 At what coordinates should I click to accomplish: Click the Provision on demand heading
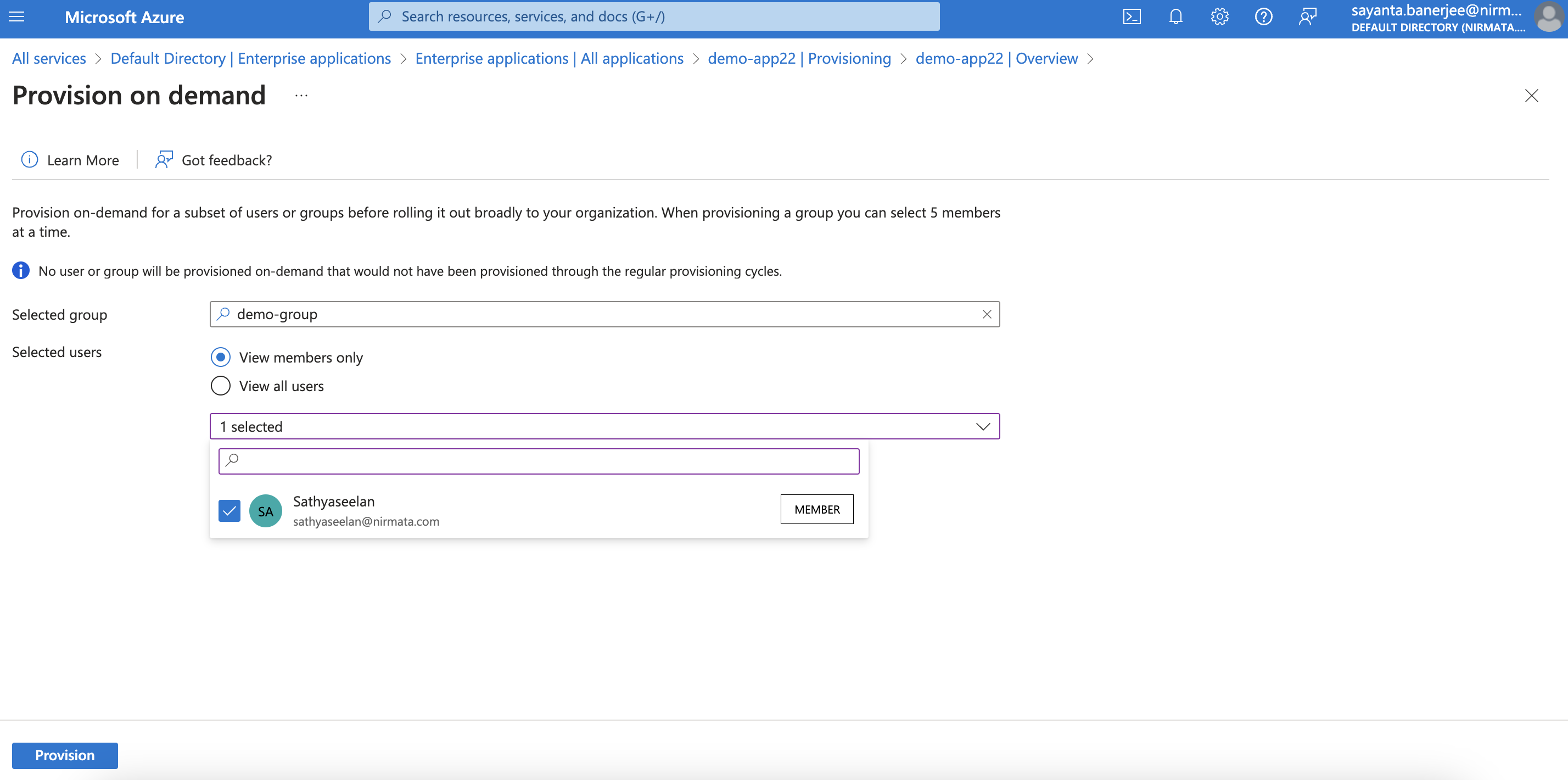click(139, 96)
